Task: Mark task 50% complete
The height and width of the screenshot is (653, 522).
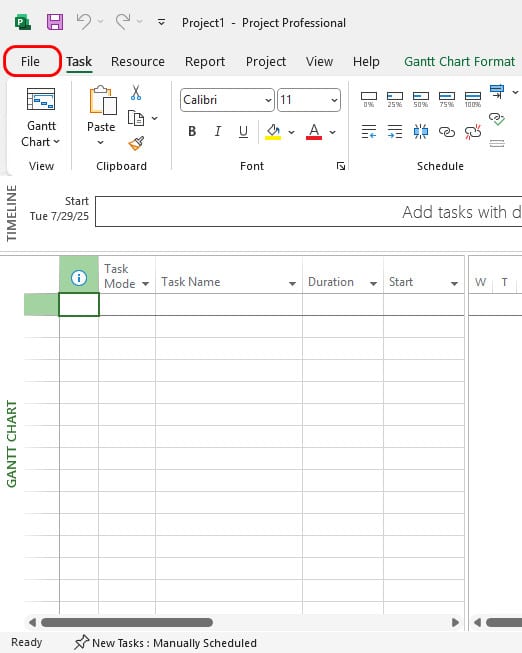Action: (420, 100)
